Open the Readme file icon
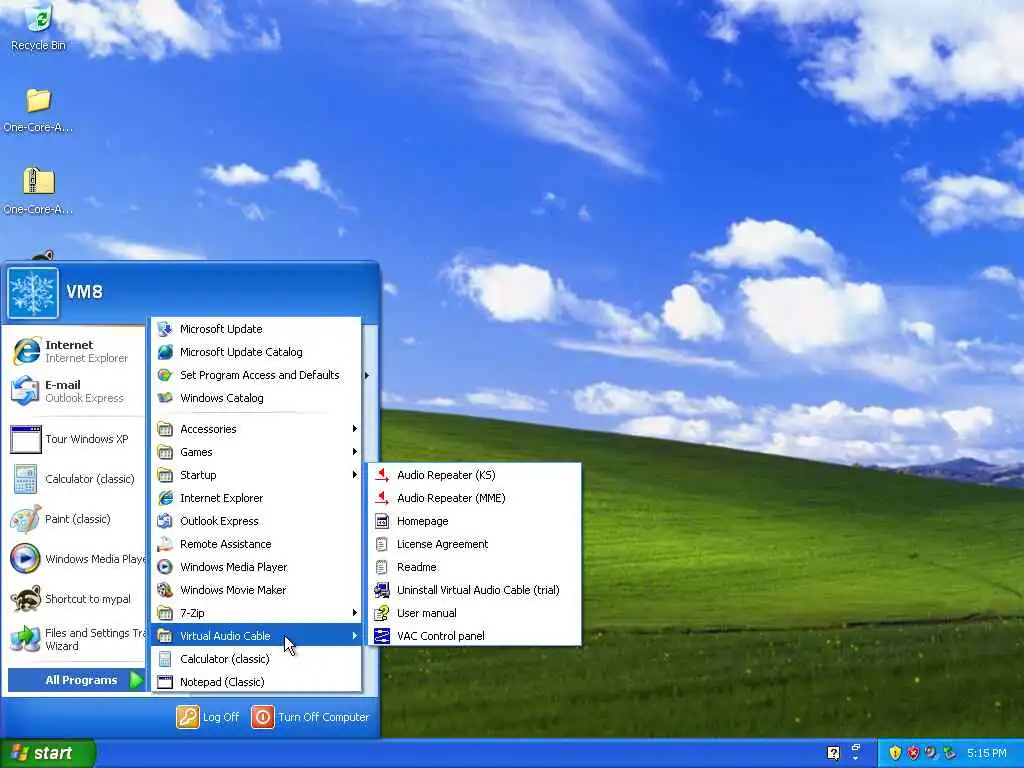 click(x=382, y=567)
